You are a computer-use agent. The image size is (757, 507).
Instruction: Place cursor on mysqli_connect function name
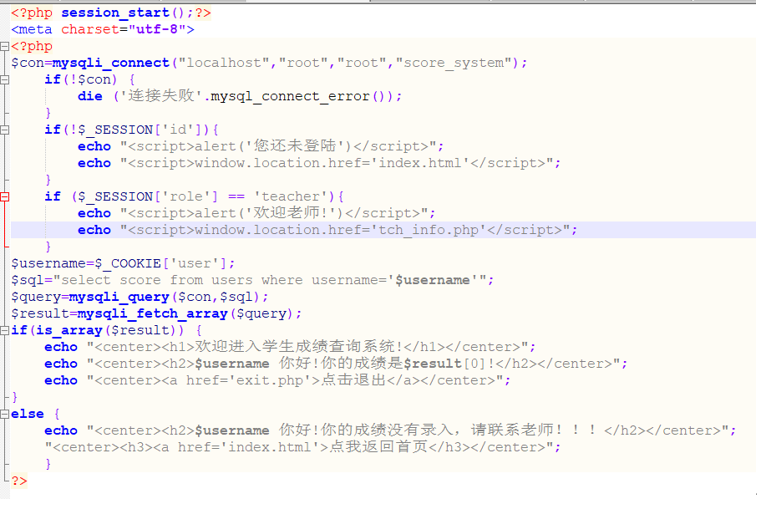(111, 63)
